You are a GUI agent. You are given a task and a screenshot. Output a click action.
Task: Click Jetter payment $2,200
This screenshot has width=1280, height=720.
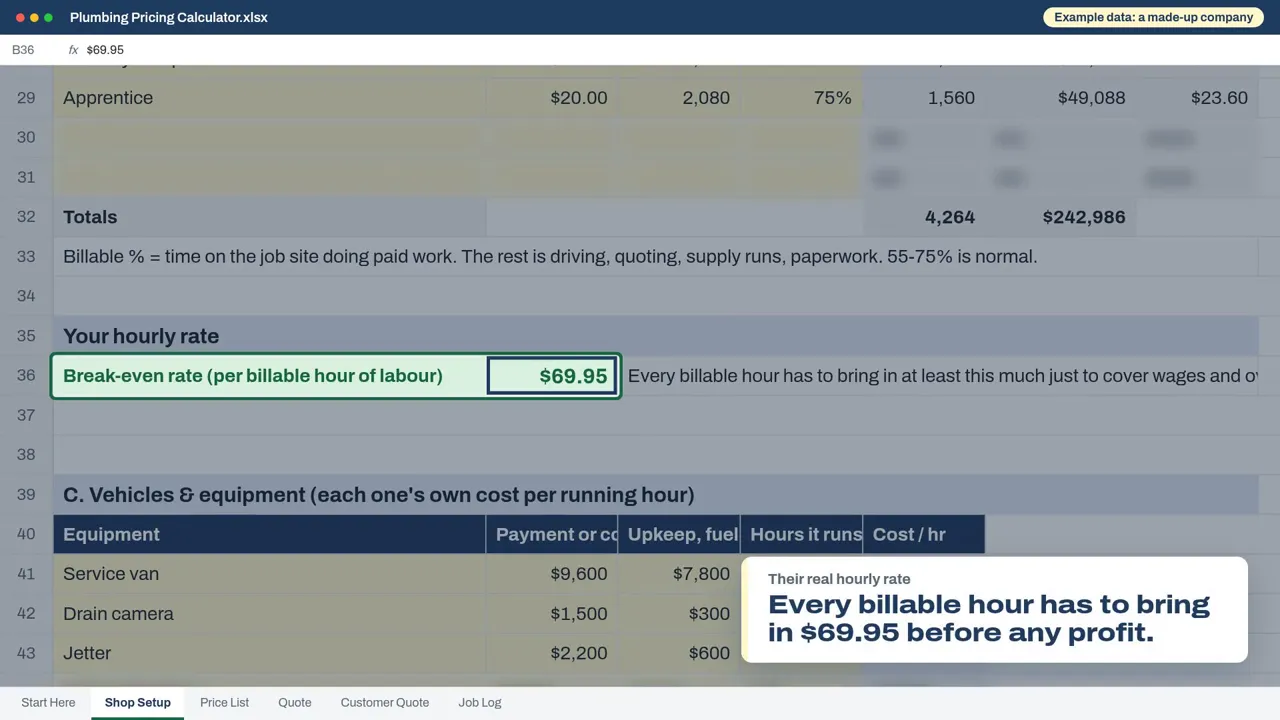552,653
